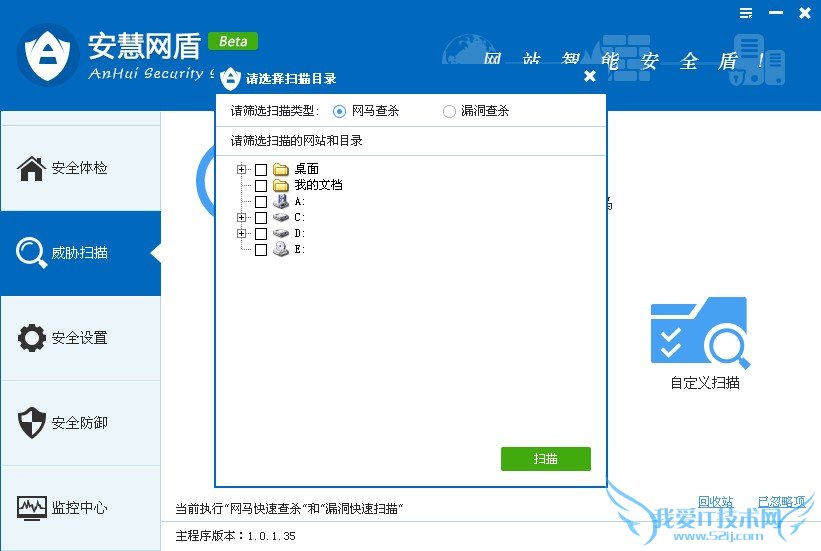
Task: Select the 桌面 tree label
Action: [x=306, y=169]
